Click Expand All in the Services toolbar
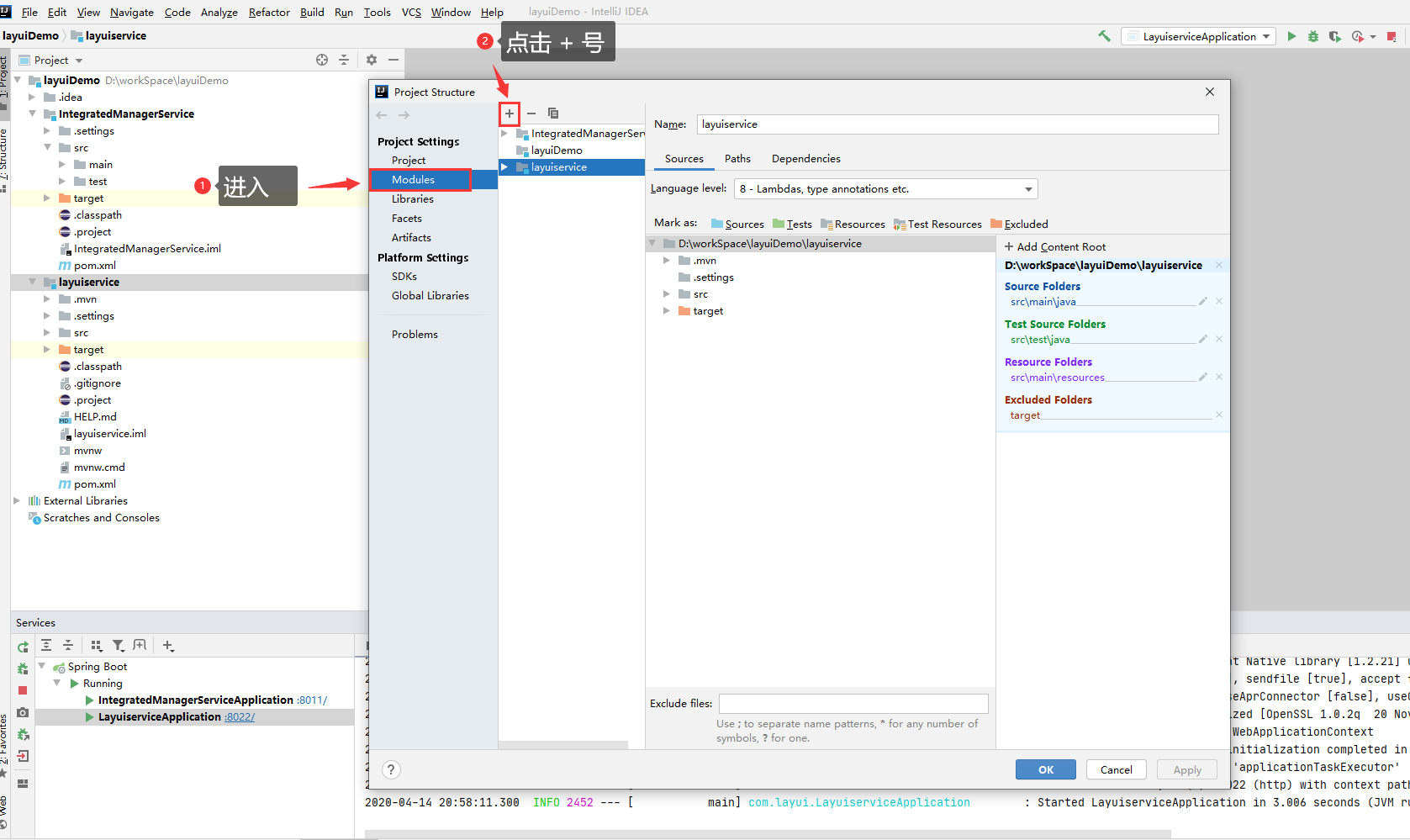 pos(46,645)
